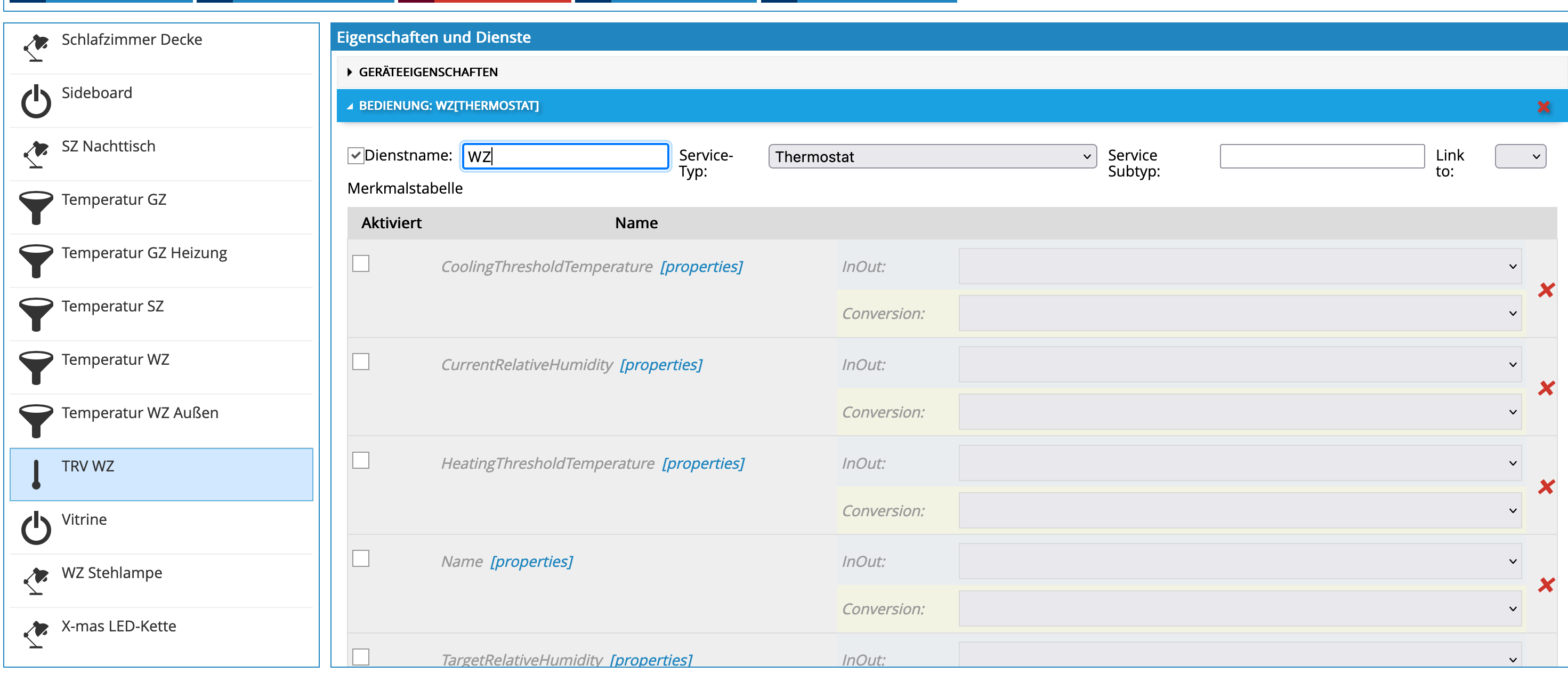1568x673 pixels.
Task: Enable the TargetRelativeHumidity checkbox
Action: tap(361, 657)
